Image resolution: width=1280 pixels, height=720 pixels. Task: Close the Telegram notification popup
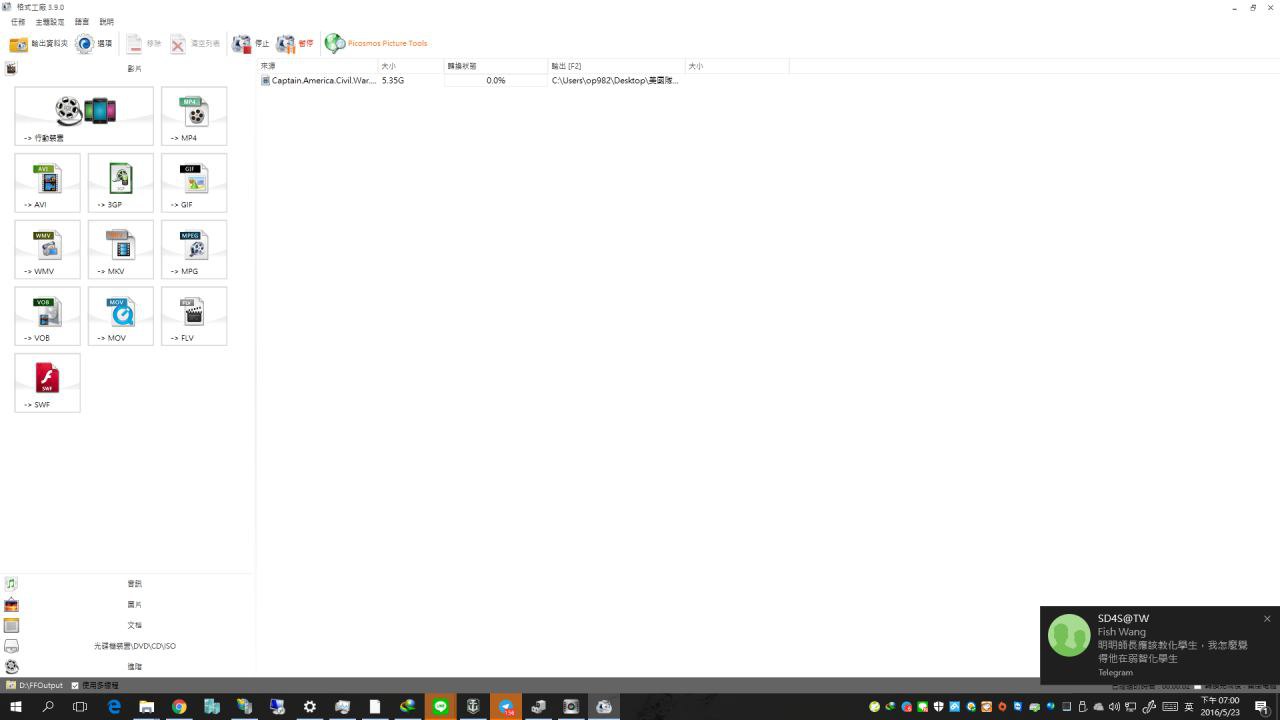[1267, 619]
